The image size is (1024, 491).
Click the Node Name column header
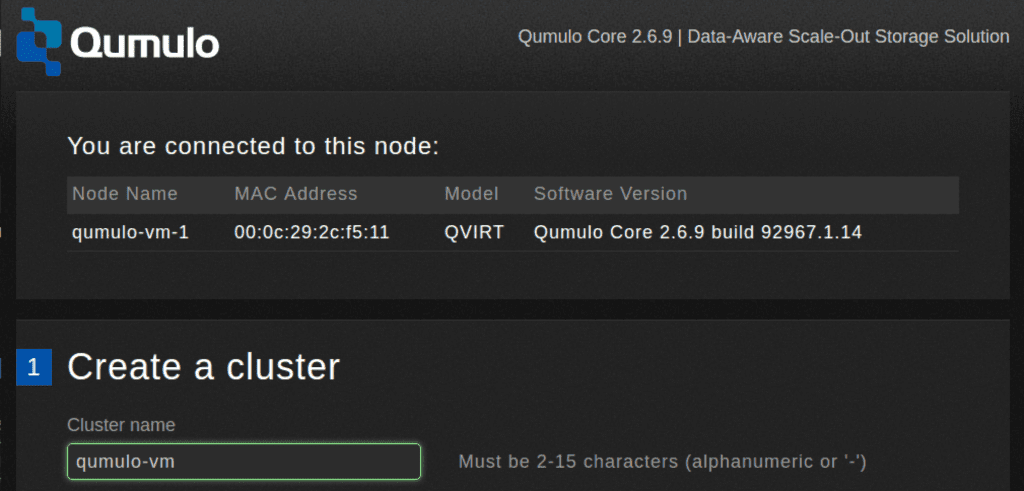(x=125, y=194)
